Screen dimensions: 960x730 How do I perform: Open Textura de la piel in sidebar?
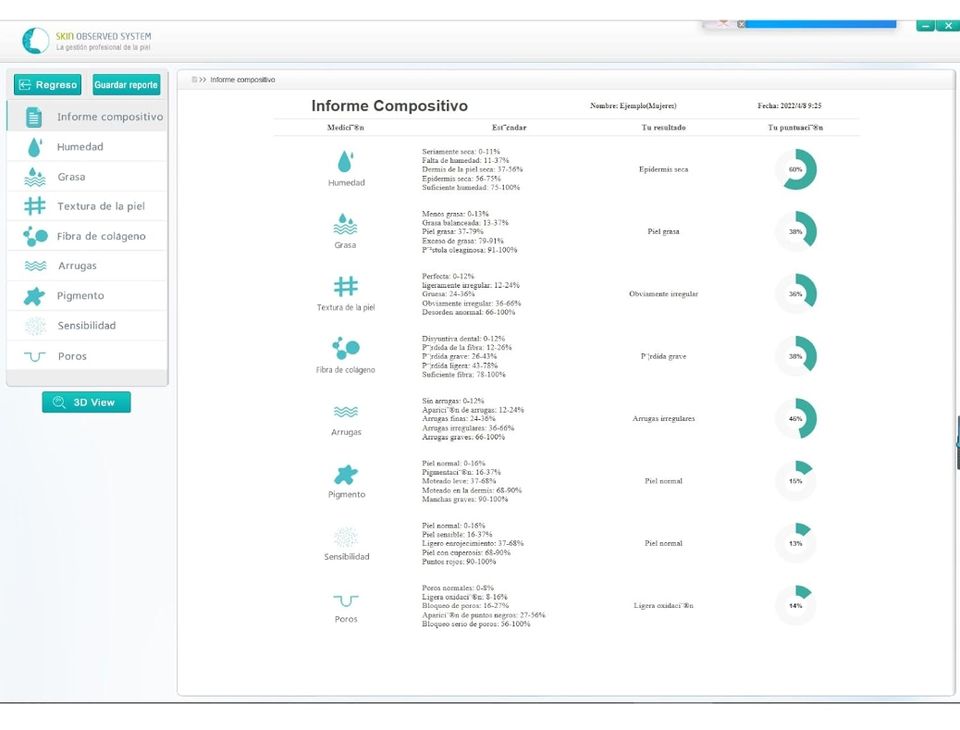tap(87, 206)
